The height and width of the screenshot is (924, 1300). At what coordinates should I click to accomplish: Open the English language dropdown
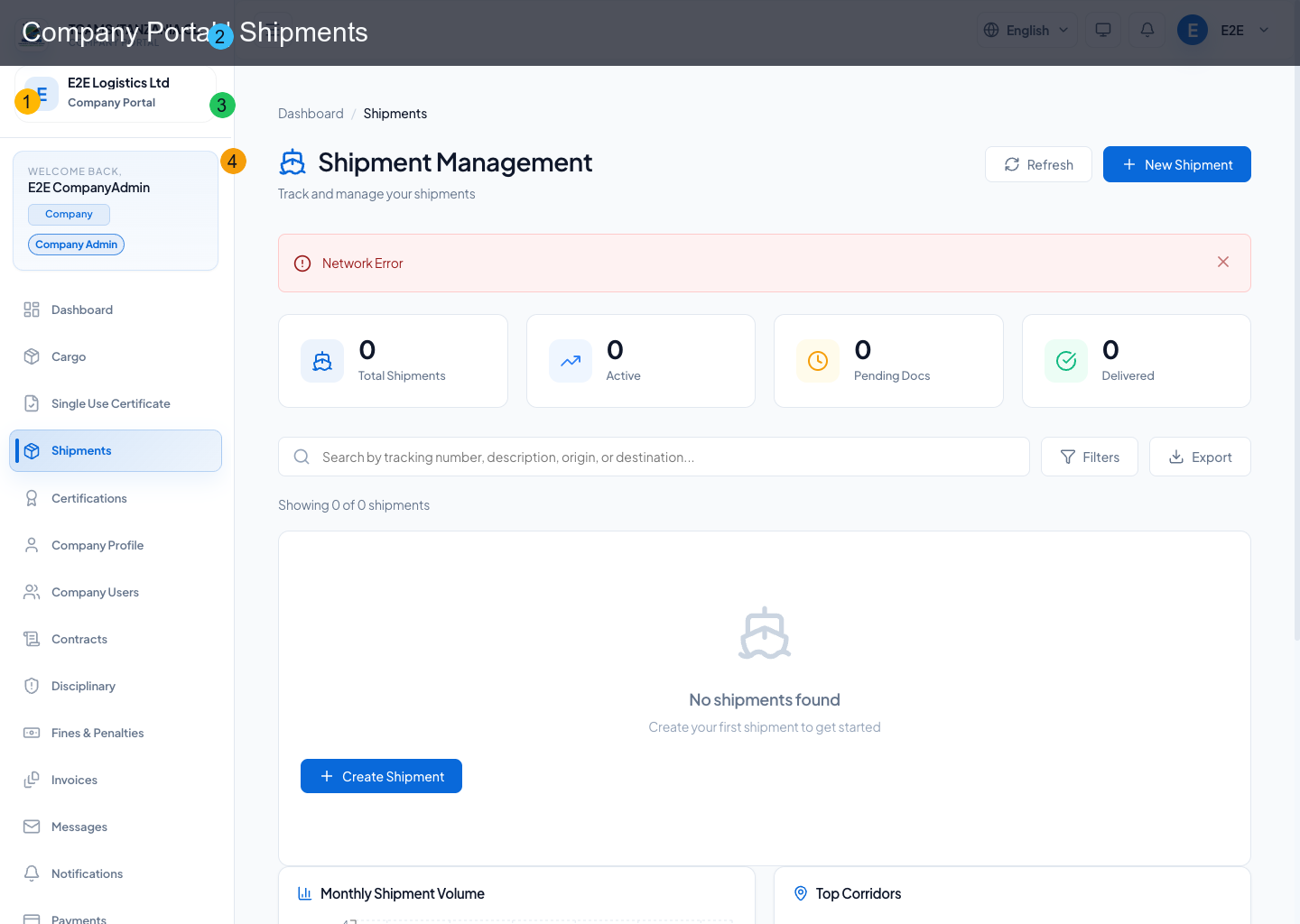[1027, 30]
